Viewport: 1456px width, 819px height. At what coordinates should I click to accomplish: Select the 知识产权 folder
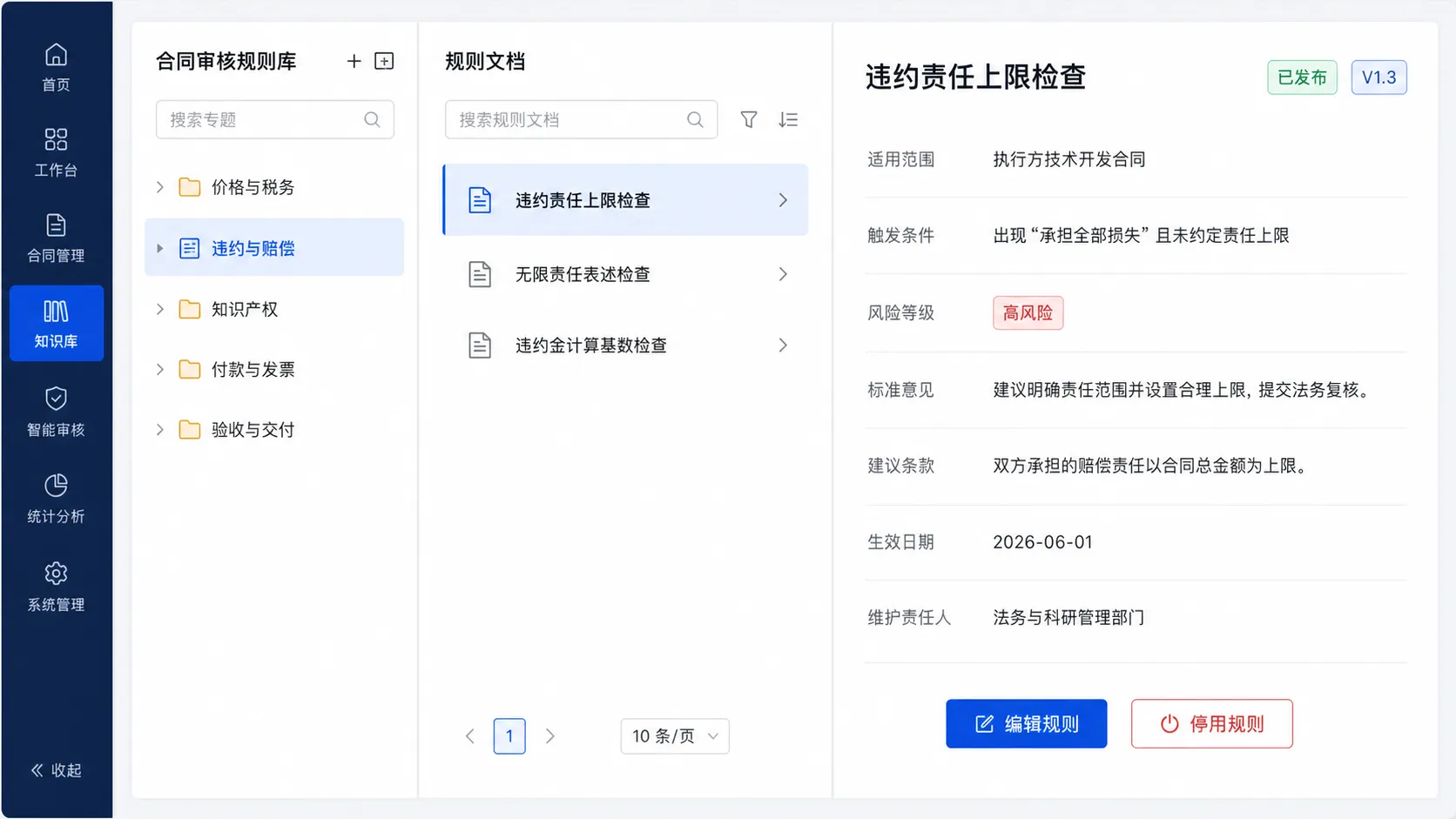(274, 309)
